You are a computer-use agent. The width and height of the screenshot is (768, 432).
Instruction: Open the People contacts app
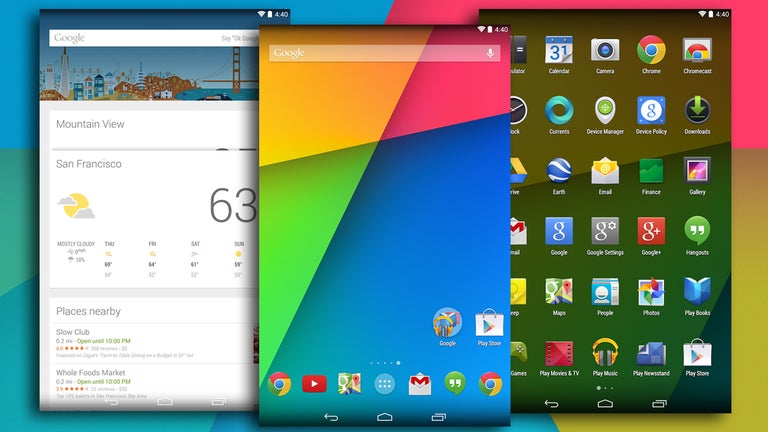pyautogui.click(x=605, y=297)
